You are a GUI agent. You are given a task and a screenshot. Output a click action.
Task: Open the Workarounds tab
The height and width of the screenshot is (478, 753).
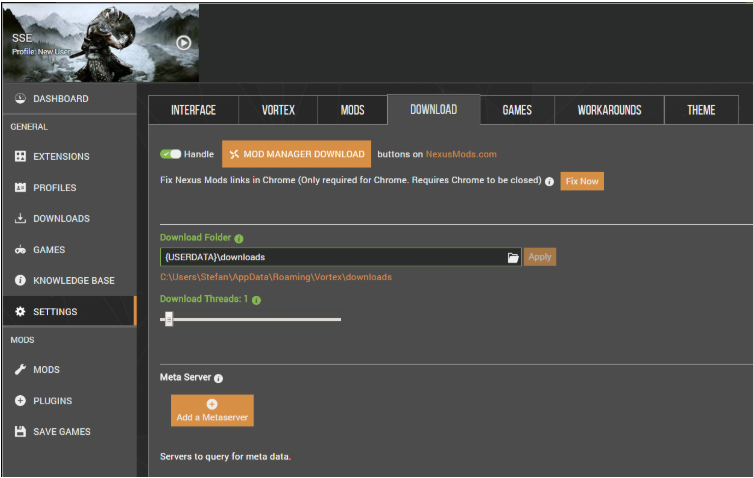pyautogui.click(x=609, y=110)
